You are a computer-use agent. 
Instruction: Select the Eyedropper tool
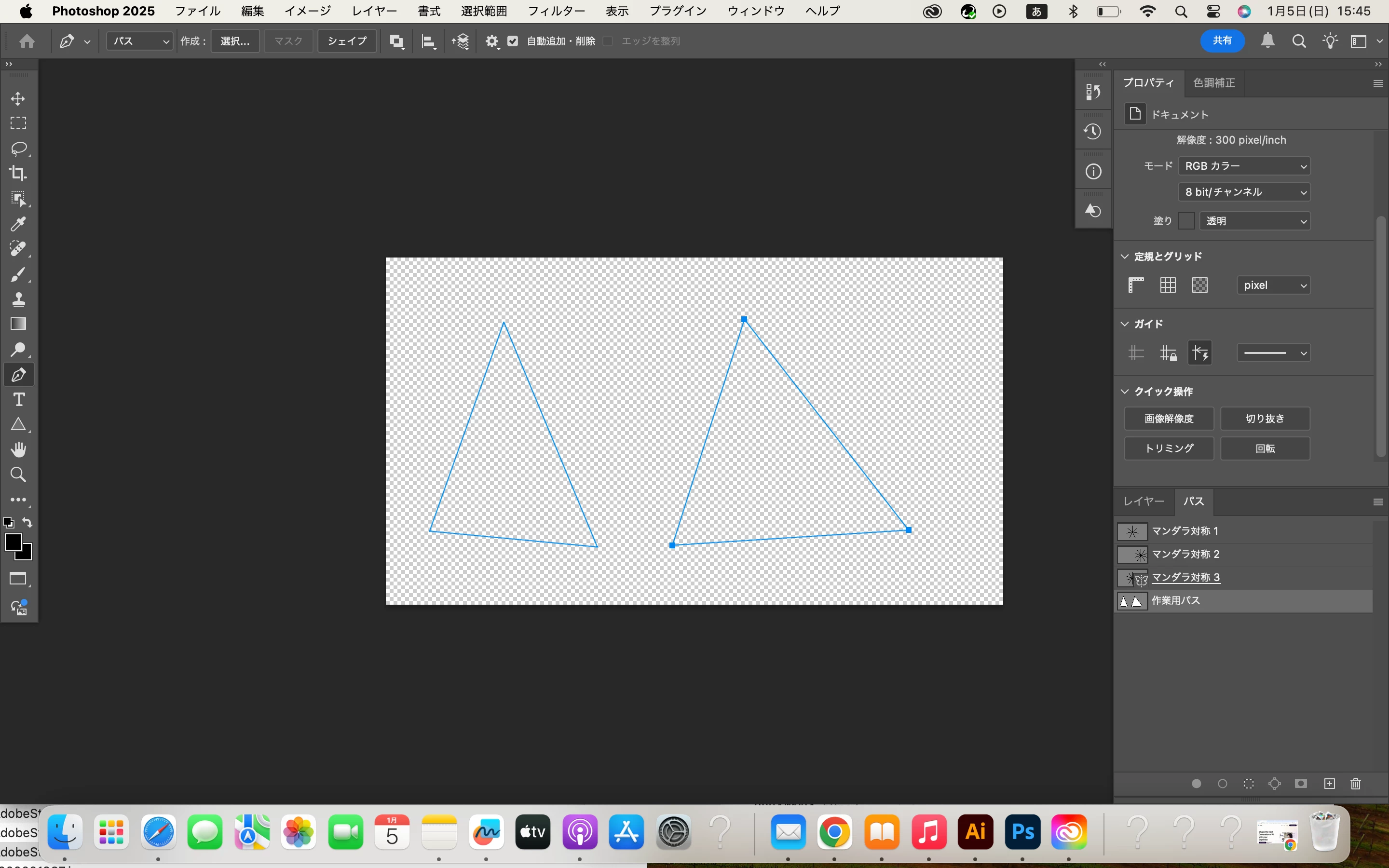[18, 224]
